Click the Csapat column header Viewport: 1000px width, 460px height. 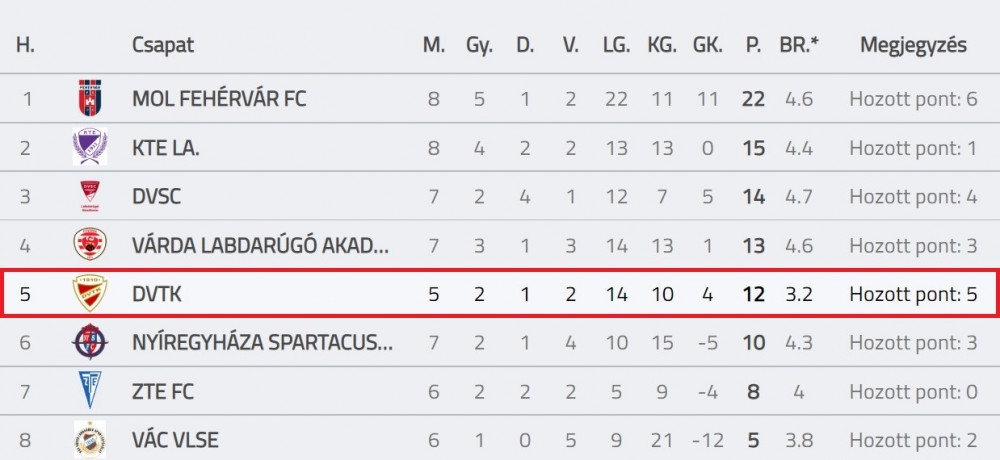click(x=163, y=45)
